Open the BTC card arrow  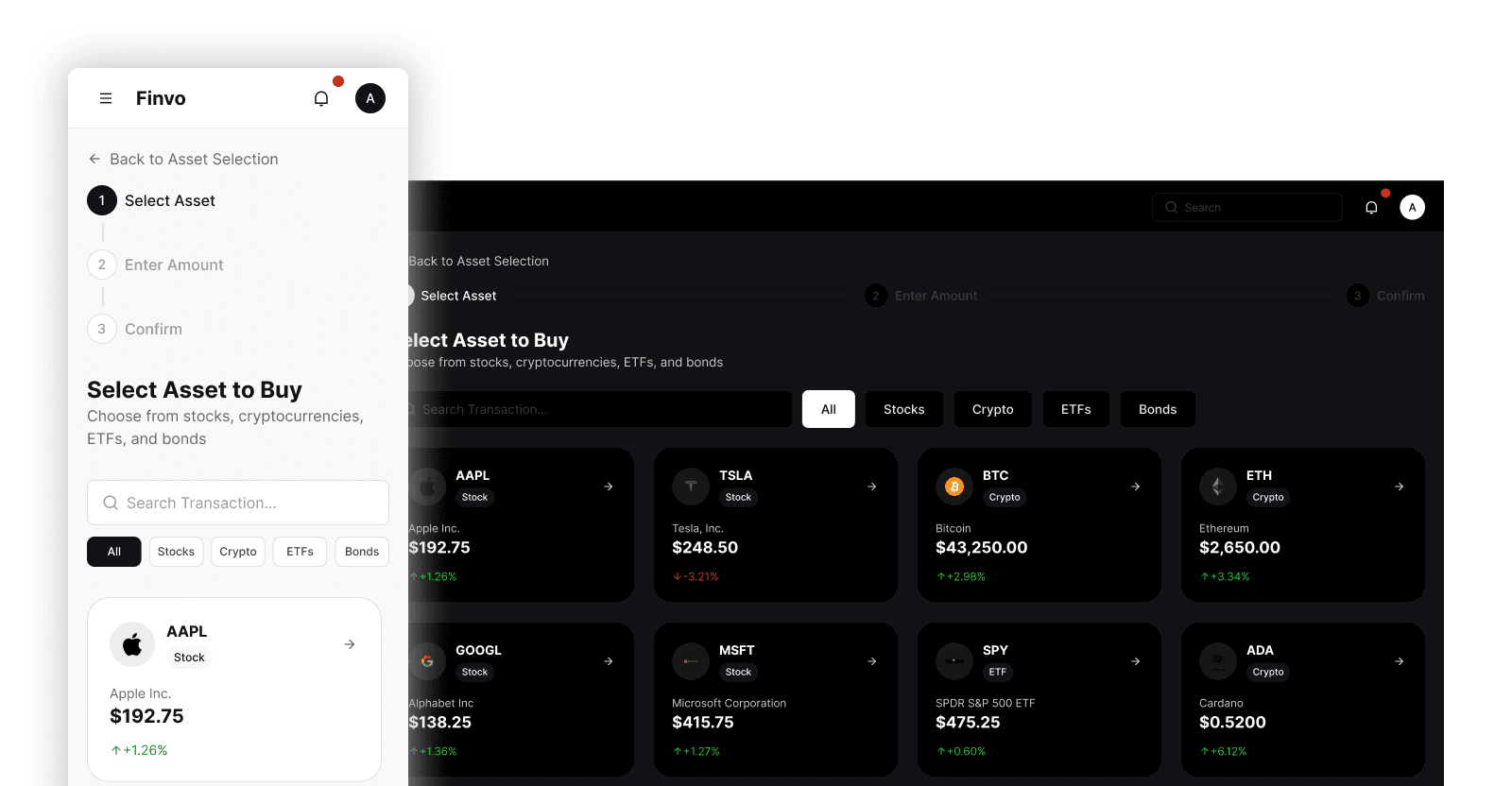(1136, 487)
